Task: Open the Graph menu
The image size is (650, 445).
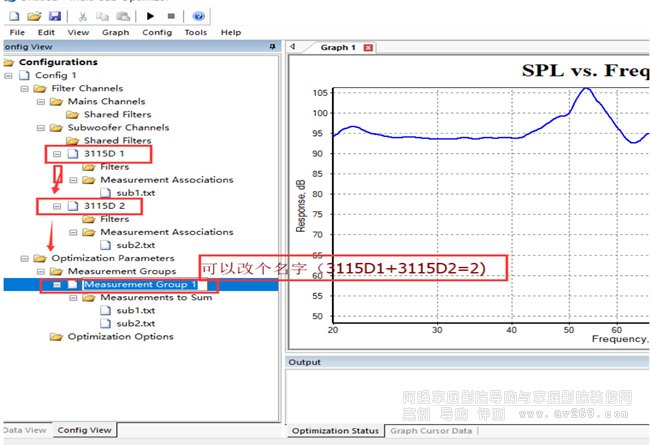Action: tap(115, 32)
